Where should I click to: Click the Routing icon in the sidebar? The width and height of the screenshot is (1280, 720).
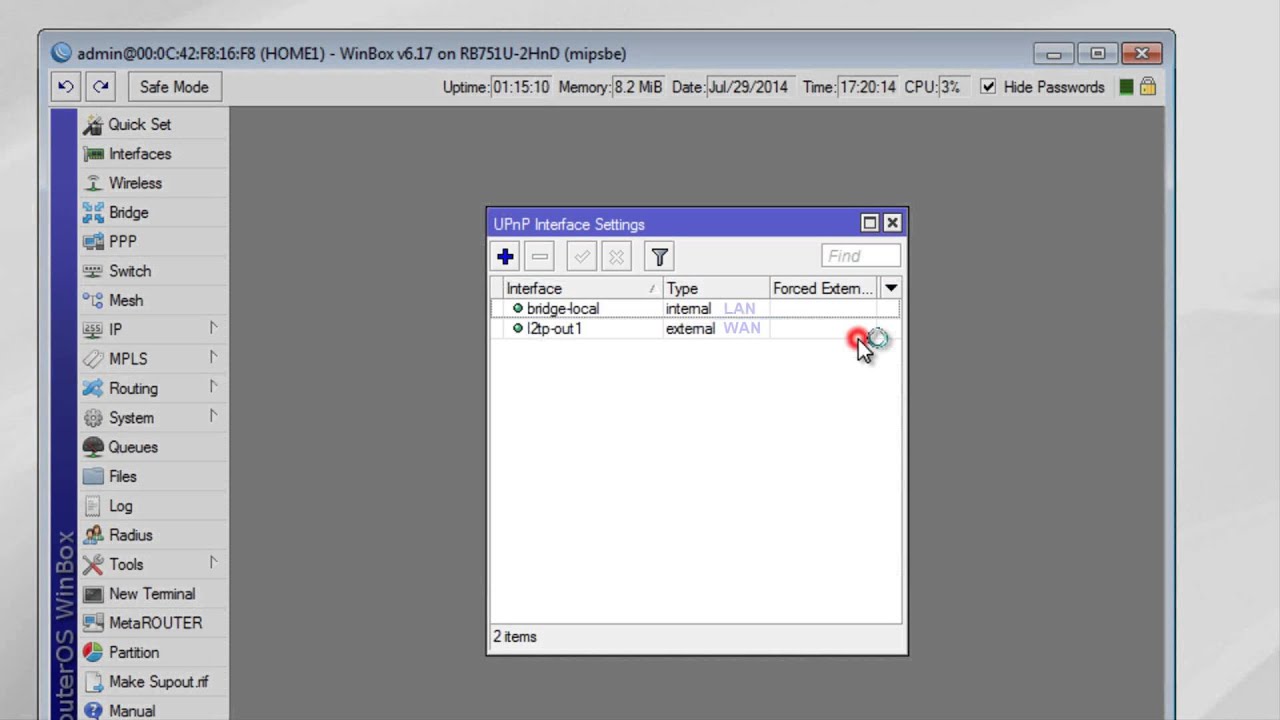[93, 388]
